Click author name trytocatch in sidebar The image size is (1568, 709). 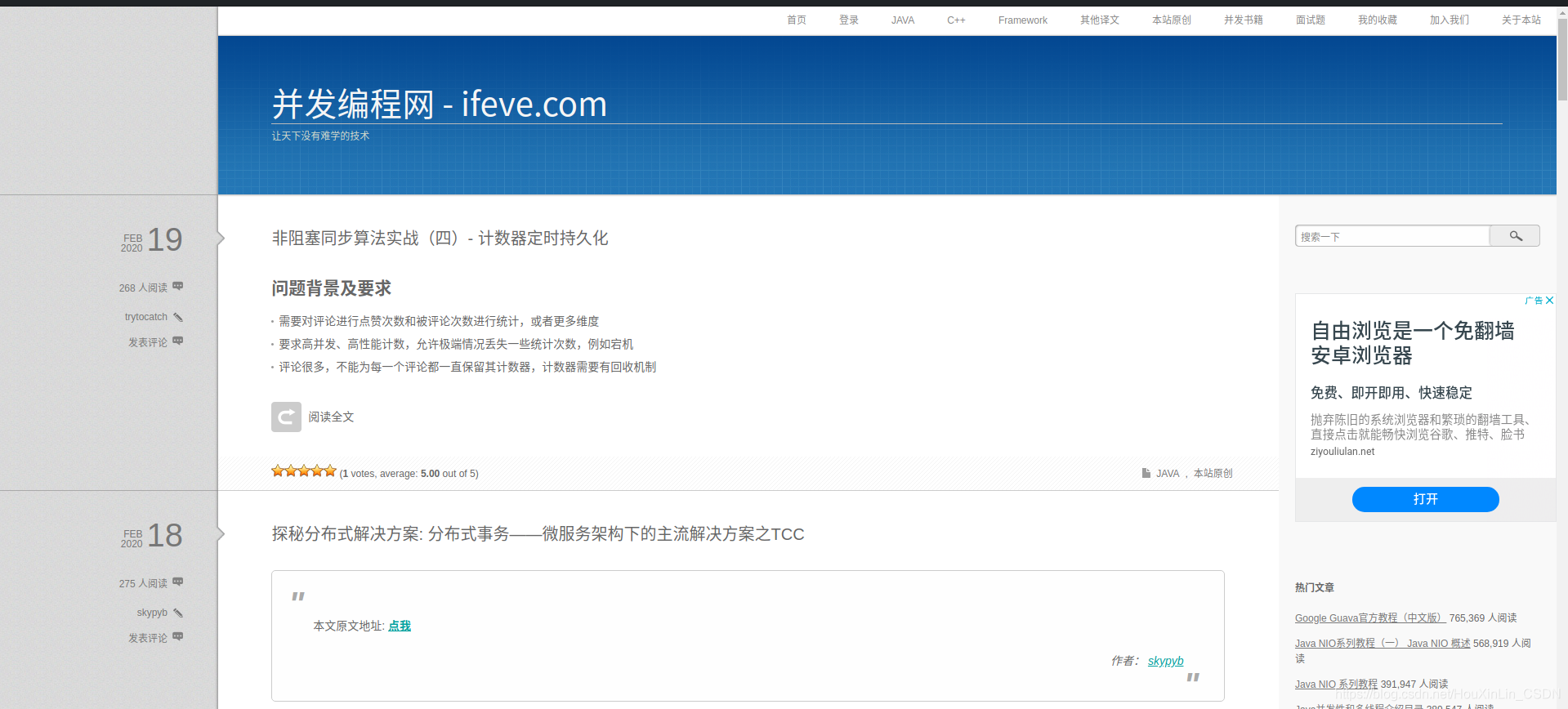(x=146, y=317)
